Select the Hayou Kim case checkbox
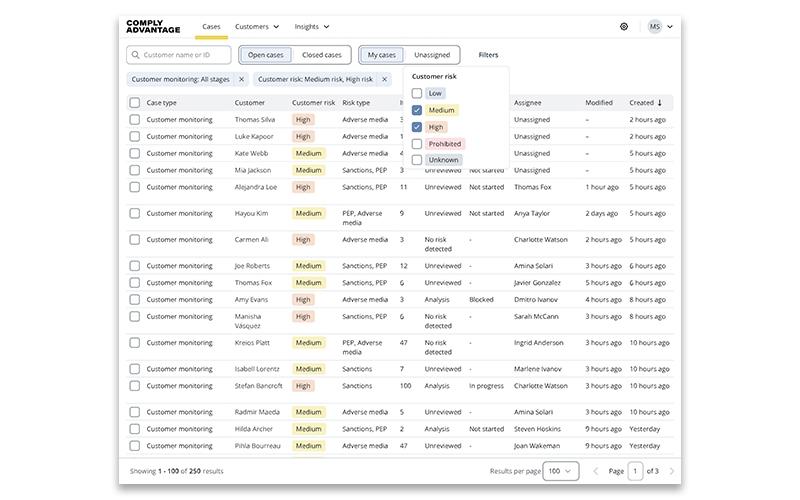Viewport: 800px width, 500px height. point(135,213)
